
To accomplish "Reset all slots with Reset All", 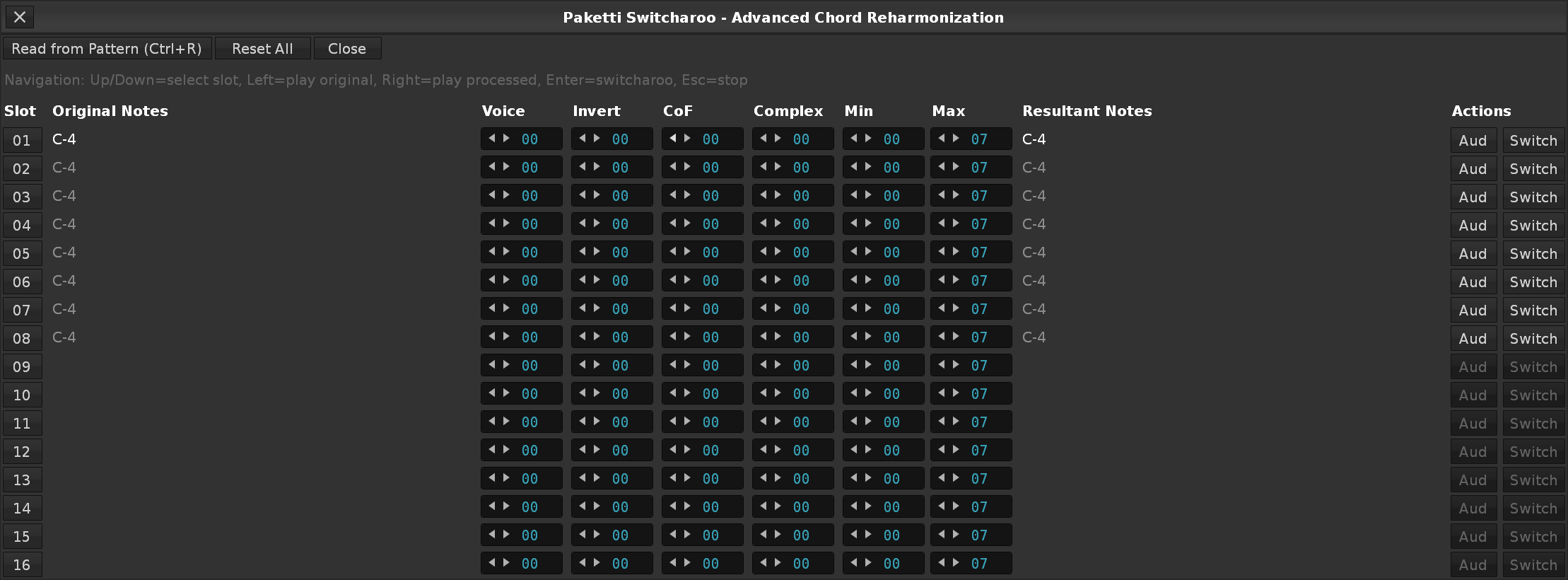I will 262,49.
